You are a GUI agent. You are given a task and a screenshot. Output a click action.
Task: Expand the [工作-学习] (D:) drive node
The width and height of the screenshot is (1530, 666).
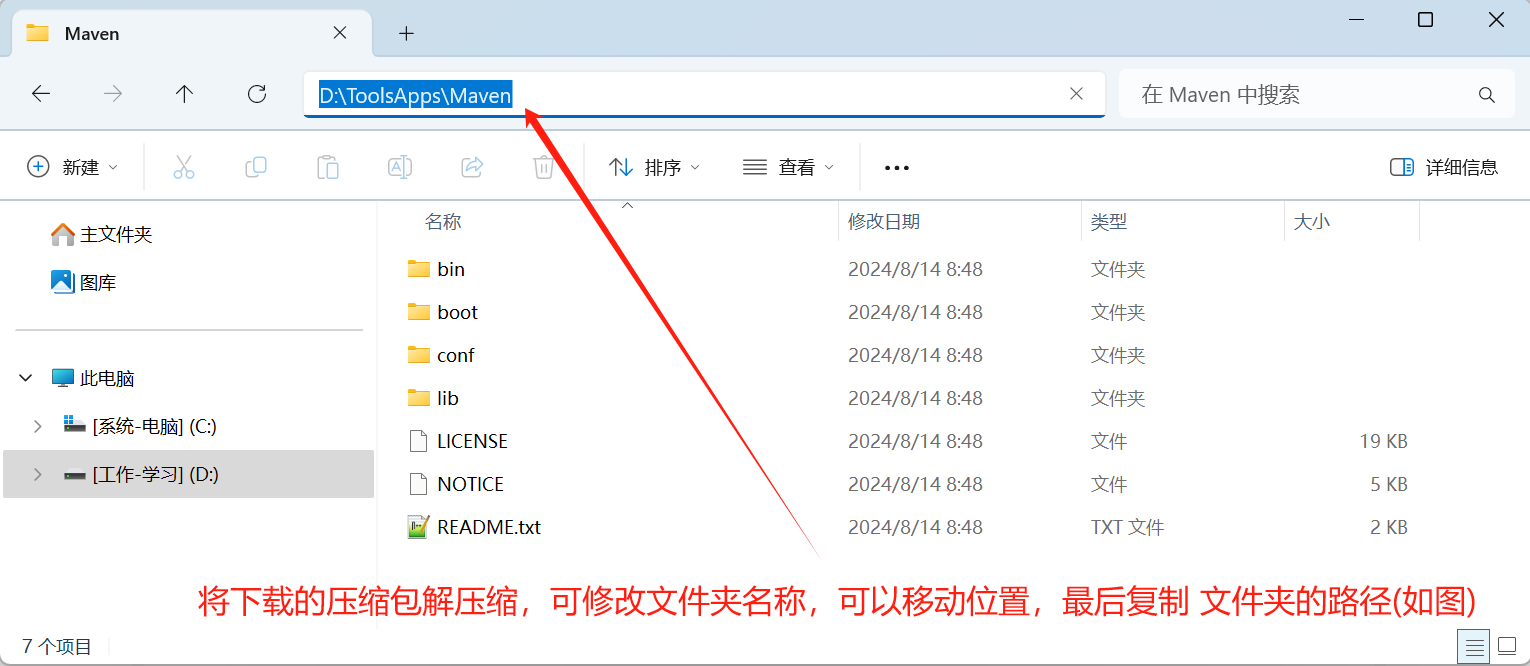37,474
